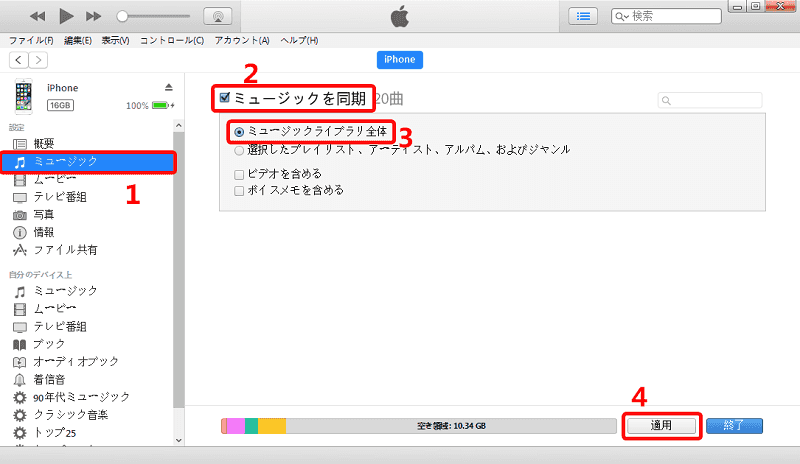Viewport: 800px width, 464px height.
Task: Open the AirPlay output button
Action: [218, 16]
